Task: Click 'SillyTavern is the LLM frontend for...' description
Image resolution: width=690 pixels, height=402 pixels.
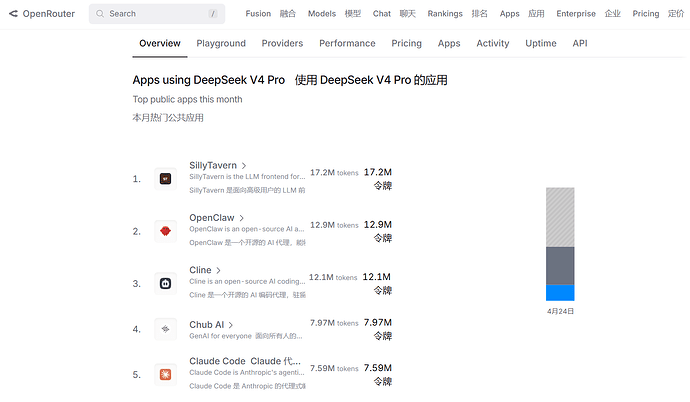Action: (247, 176)
